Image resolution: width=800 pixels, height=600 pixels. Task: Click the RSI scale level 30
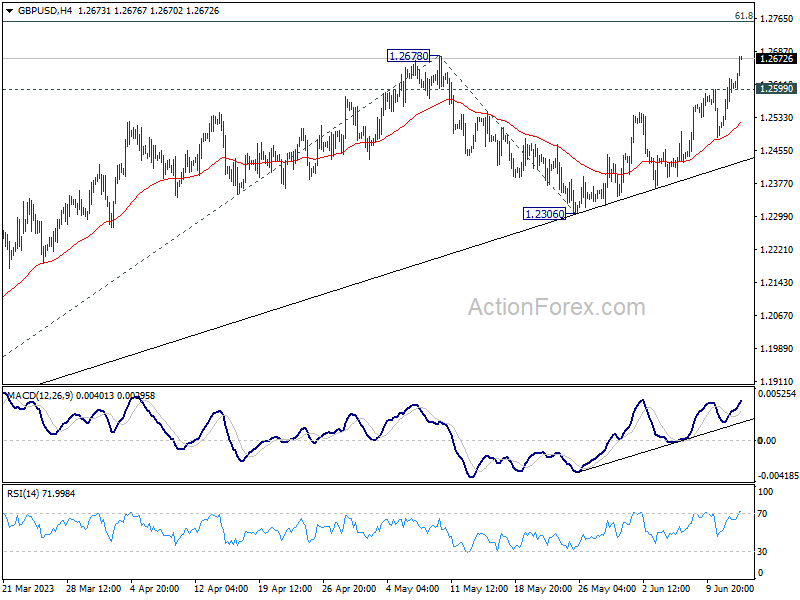pos(762,552)
